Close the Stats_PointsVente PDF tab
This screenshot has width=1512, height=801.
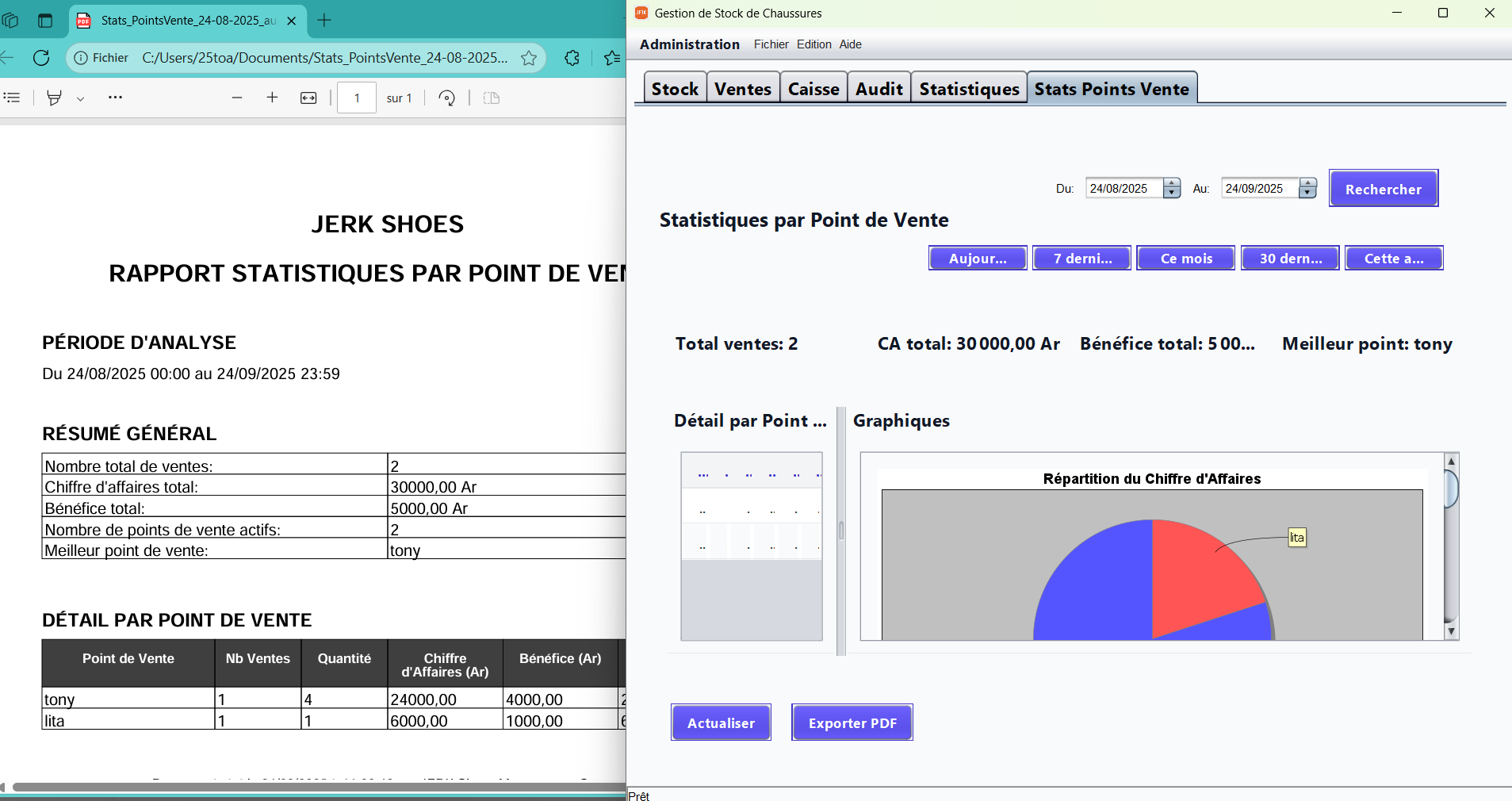click(x=292, y=21)
